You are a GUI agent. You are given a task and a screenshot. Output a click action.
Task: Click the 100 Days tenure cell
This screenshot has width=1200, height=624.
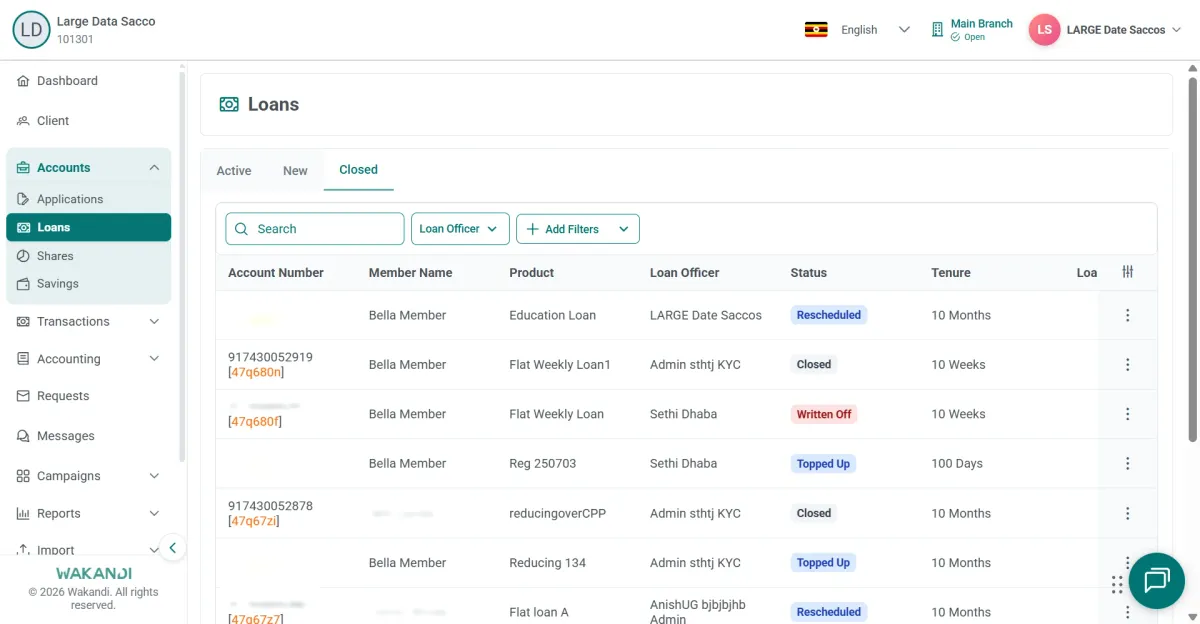click(x=957, y=464)
